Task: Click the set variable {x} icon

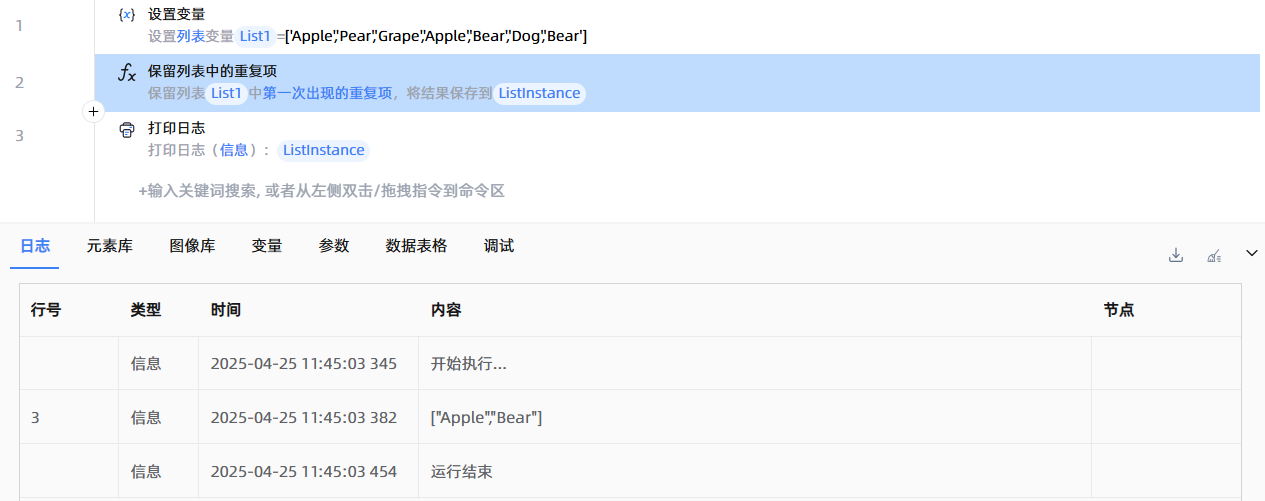Action: coord(127,15)
